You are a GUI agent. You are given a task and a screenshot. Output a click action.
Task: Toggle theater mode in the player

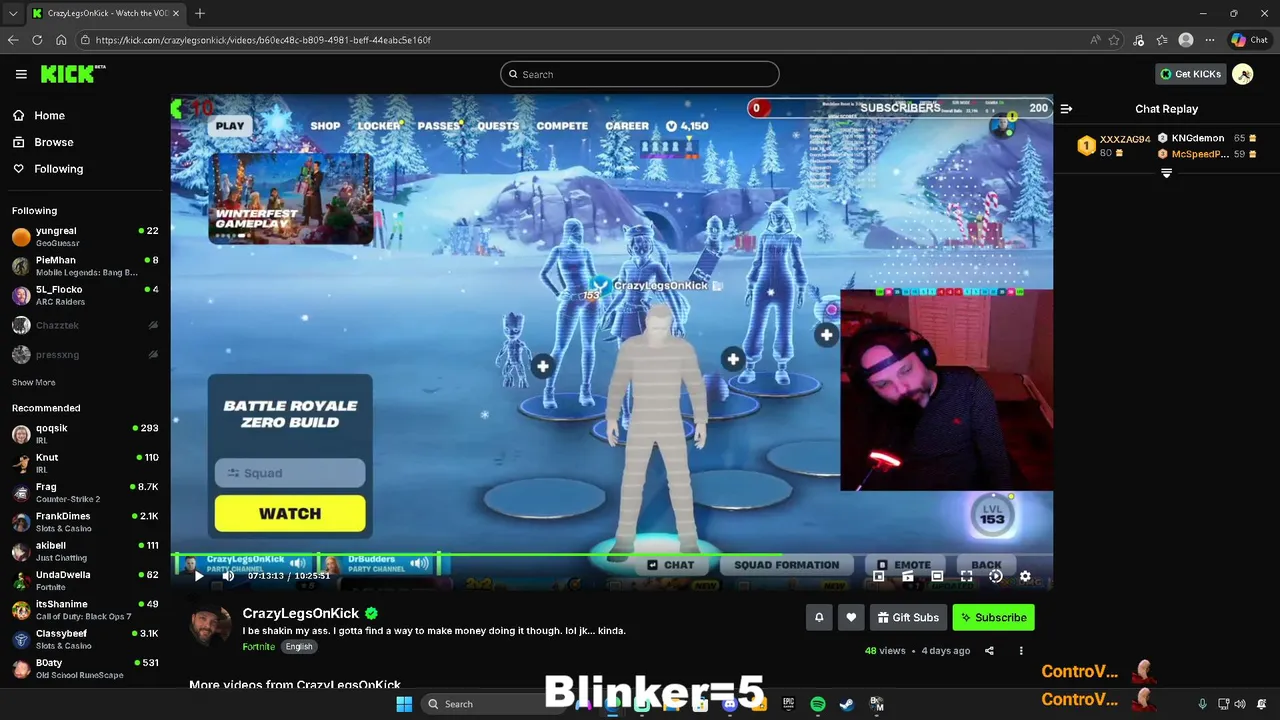pos(937,576)
